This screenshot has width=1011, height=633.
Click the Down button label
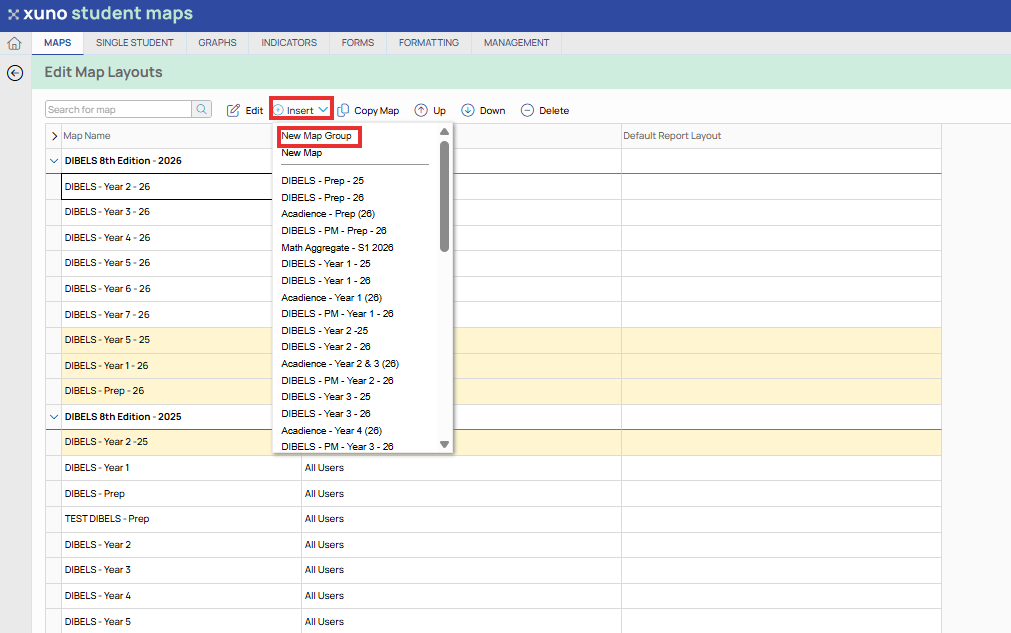click(492, 110)
